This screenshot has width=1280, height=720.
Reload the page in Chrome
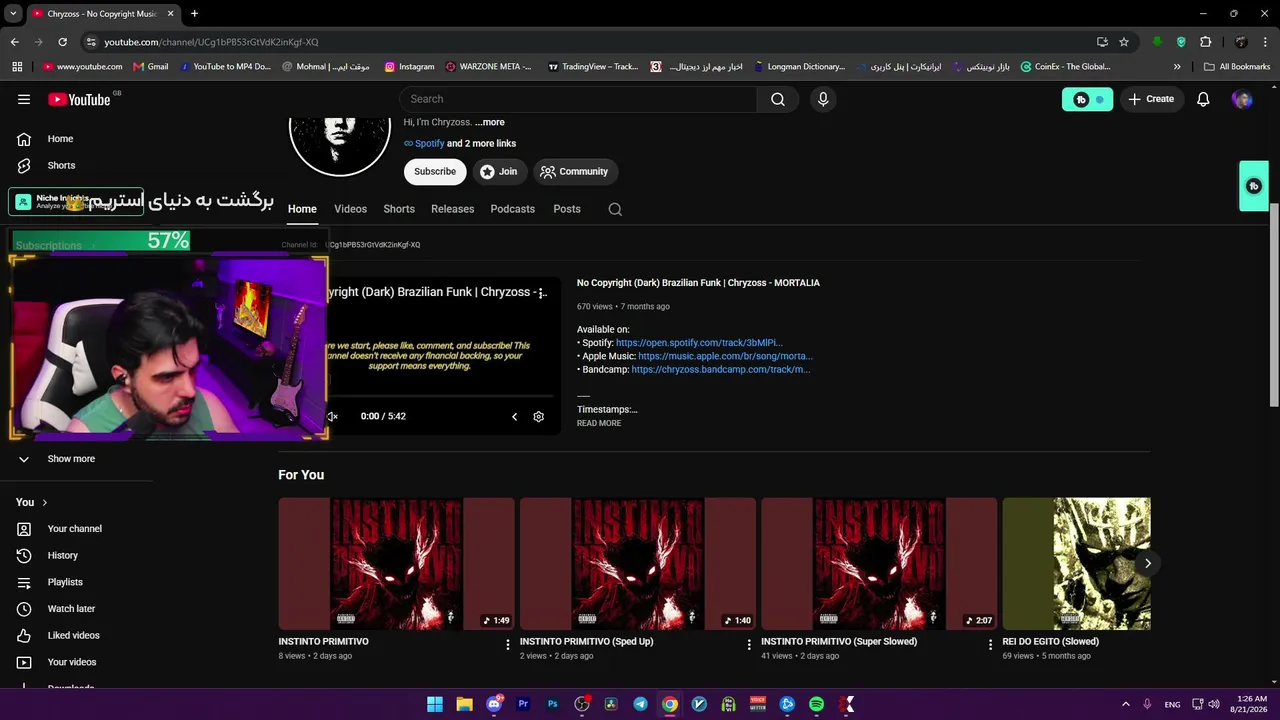pyautogui.click(x=62, y=42)
